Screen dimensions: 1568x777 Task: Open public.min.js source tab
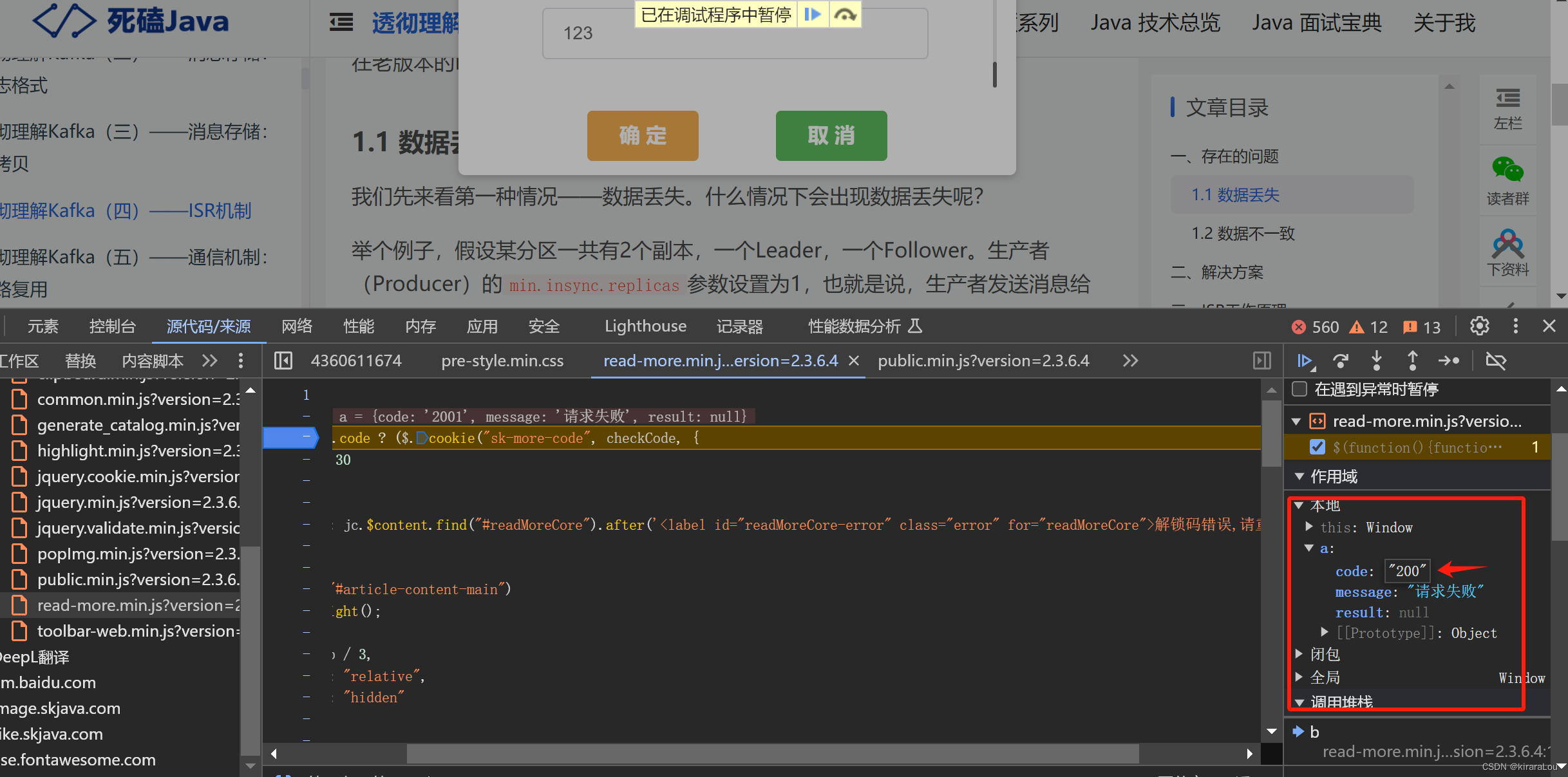[x=983, y=360]
